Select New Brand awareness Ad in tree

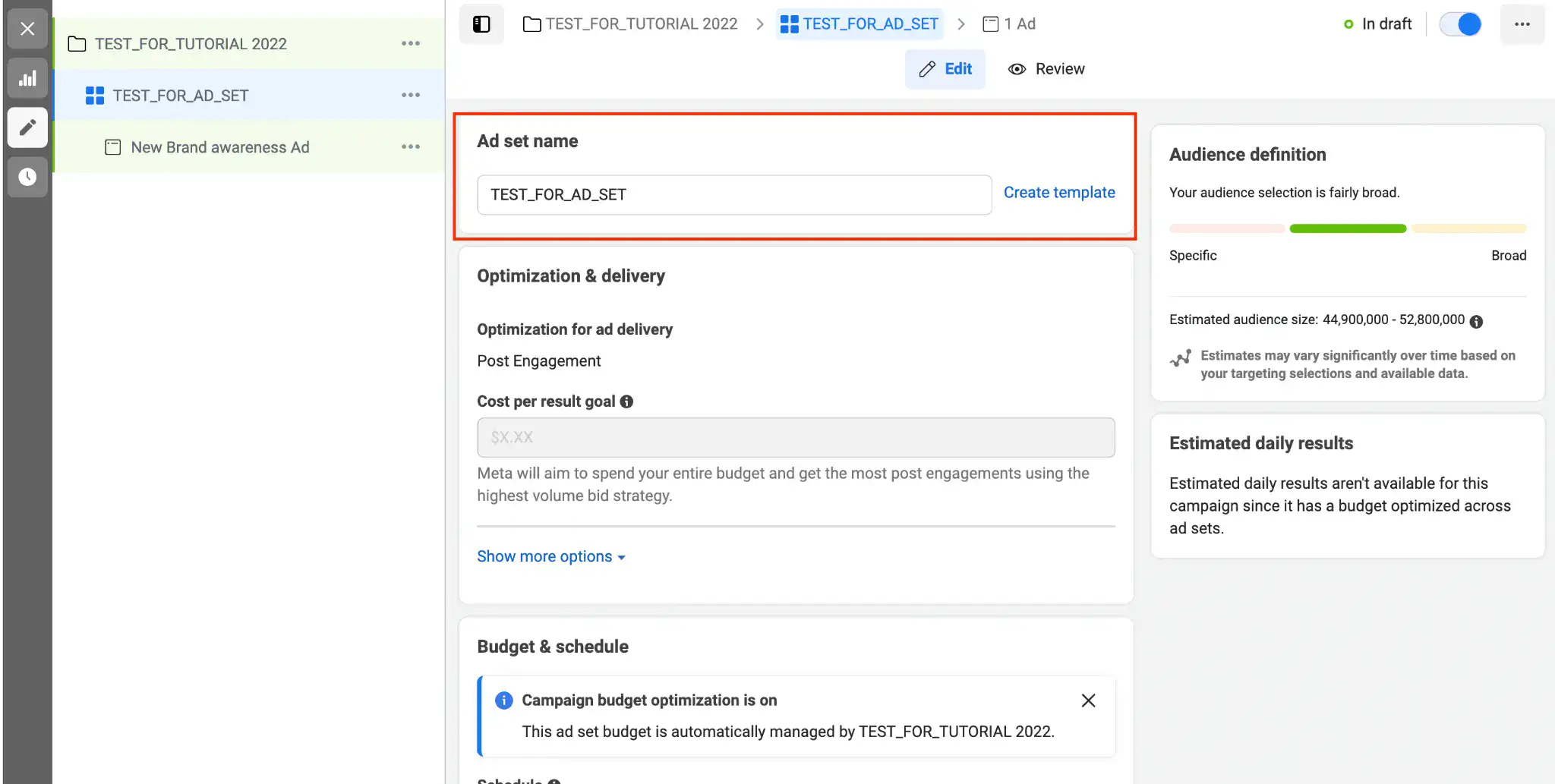tap(219, 147)
